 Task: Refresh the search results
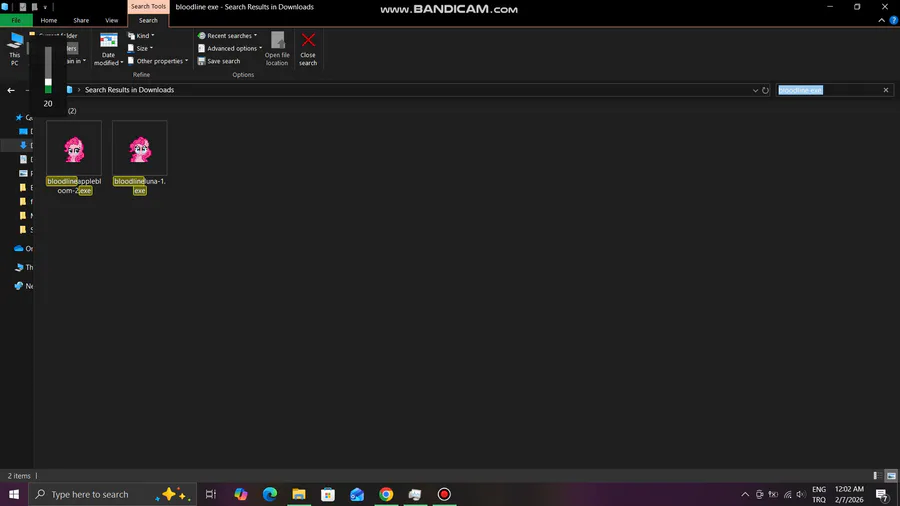coord(765,90)
